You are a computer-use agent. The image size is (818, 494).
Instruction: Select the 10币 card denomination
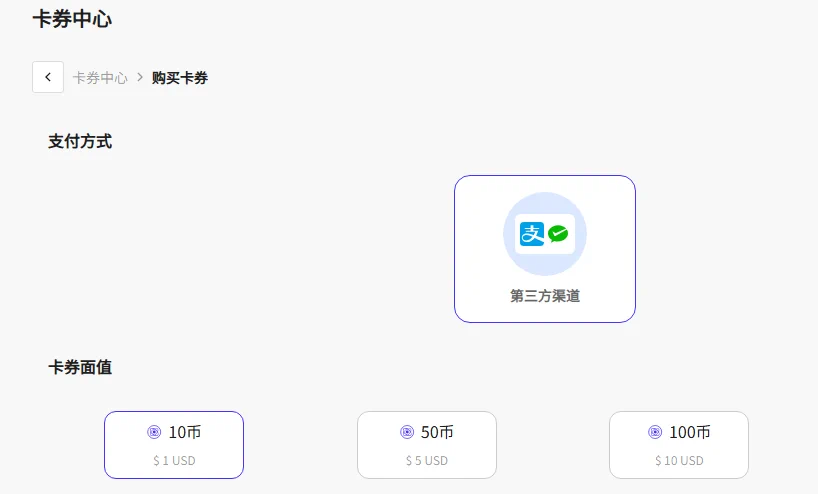tap(174, 445)
